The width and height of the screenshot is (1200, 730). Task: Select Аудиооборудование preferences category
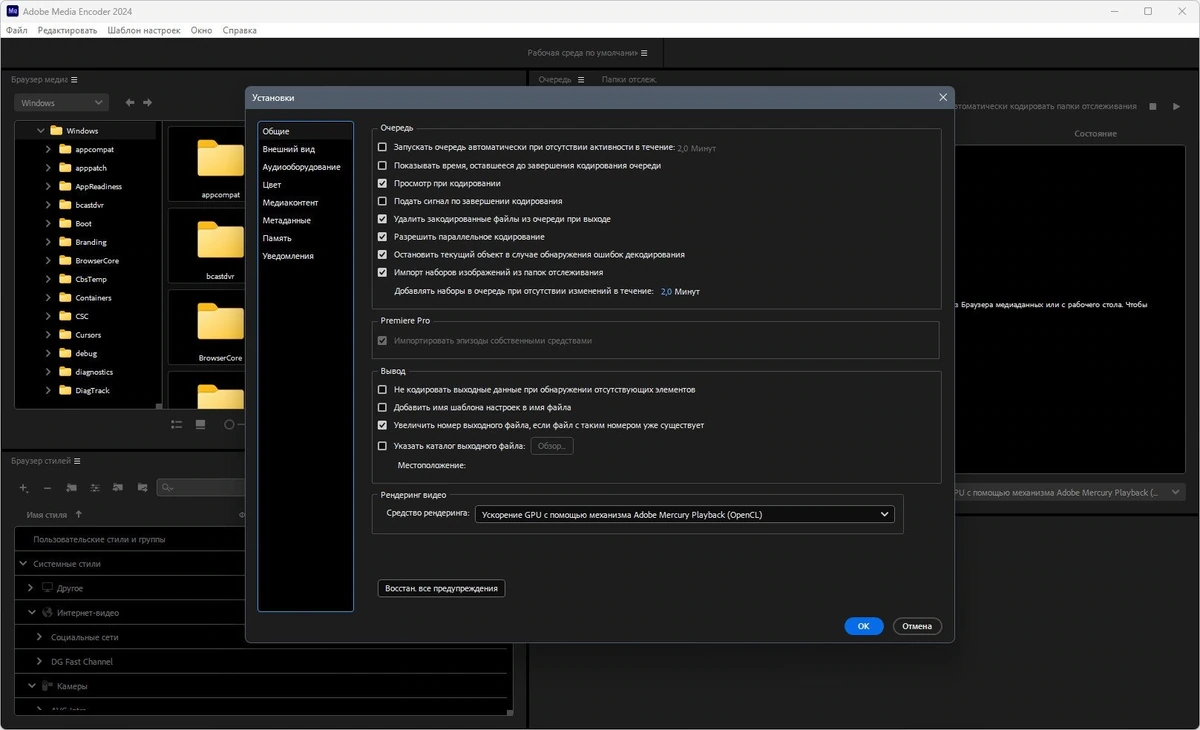[301, 166]
